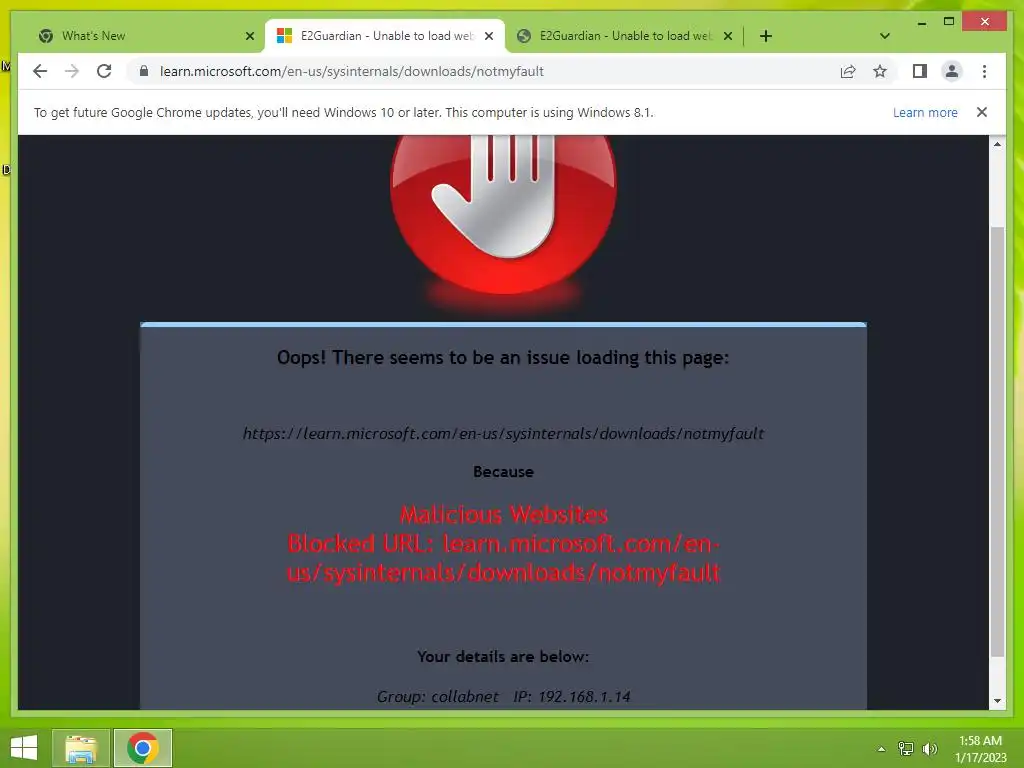Close the active E2Guardian tab

488,36
